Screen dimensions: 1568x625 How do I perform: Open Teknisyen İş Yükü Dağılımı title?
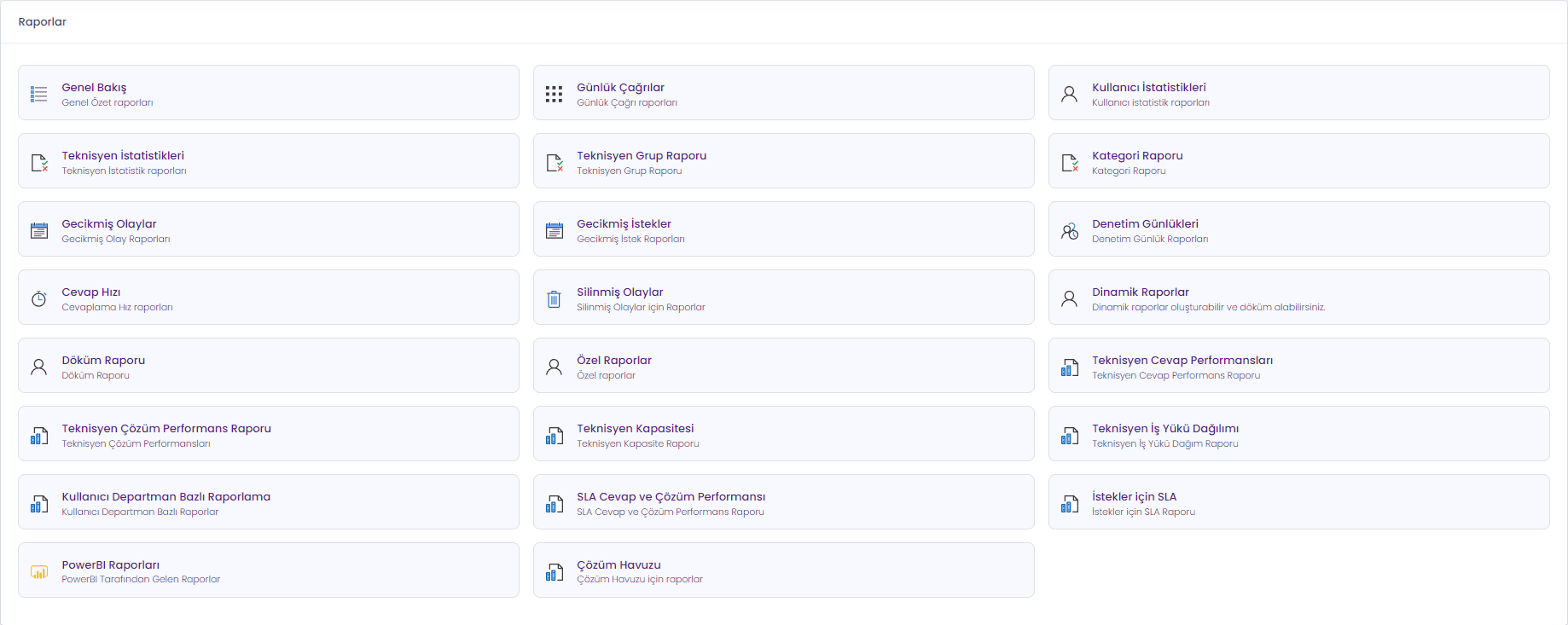coord(1165,428)
